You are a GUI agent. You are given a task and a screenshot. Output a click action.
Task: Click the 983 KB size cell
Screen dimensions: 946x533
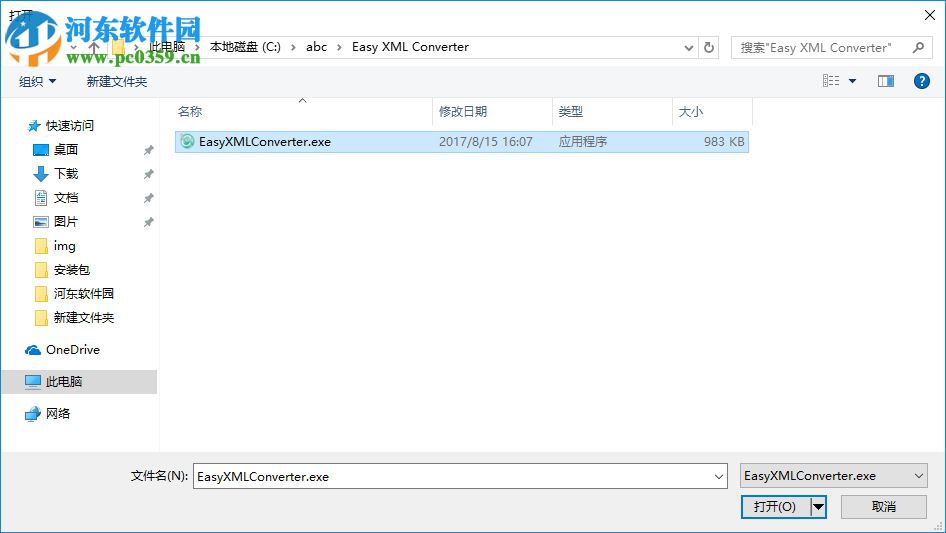tap(724, 142)
